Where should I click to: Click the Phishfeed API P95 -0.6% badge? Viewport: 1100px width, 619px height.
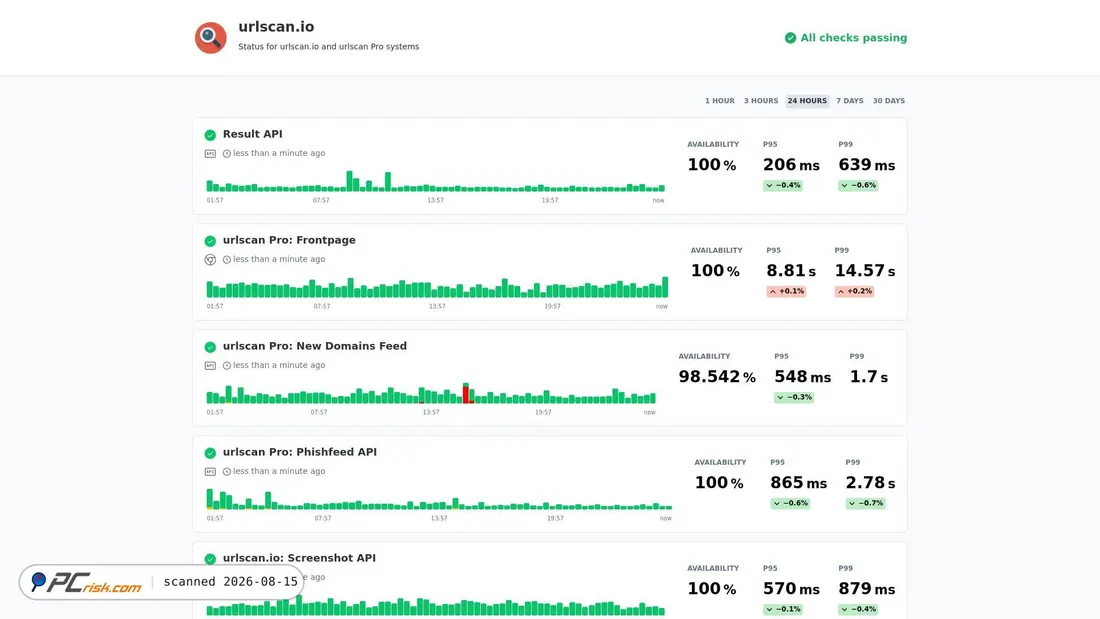(790, 503)
